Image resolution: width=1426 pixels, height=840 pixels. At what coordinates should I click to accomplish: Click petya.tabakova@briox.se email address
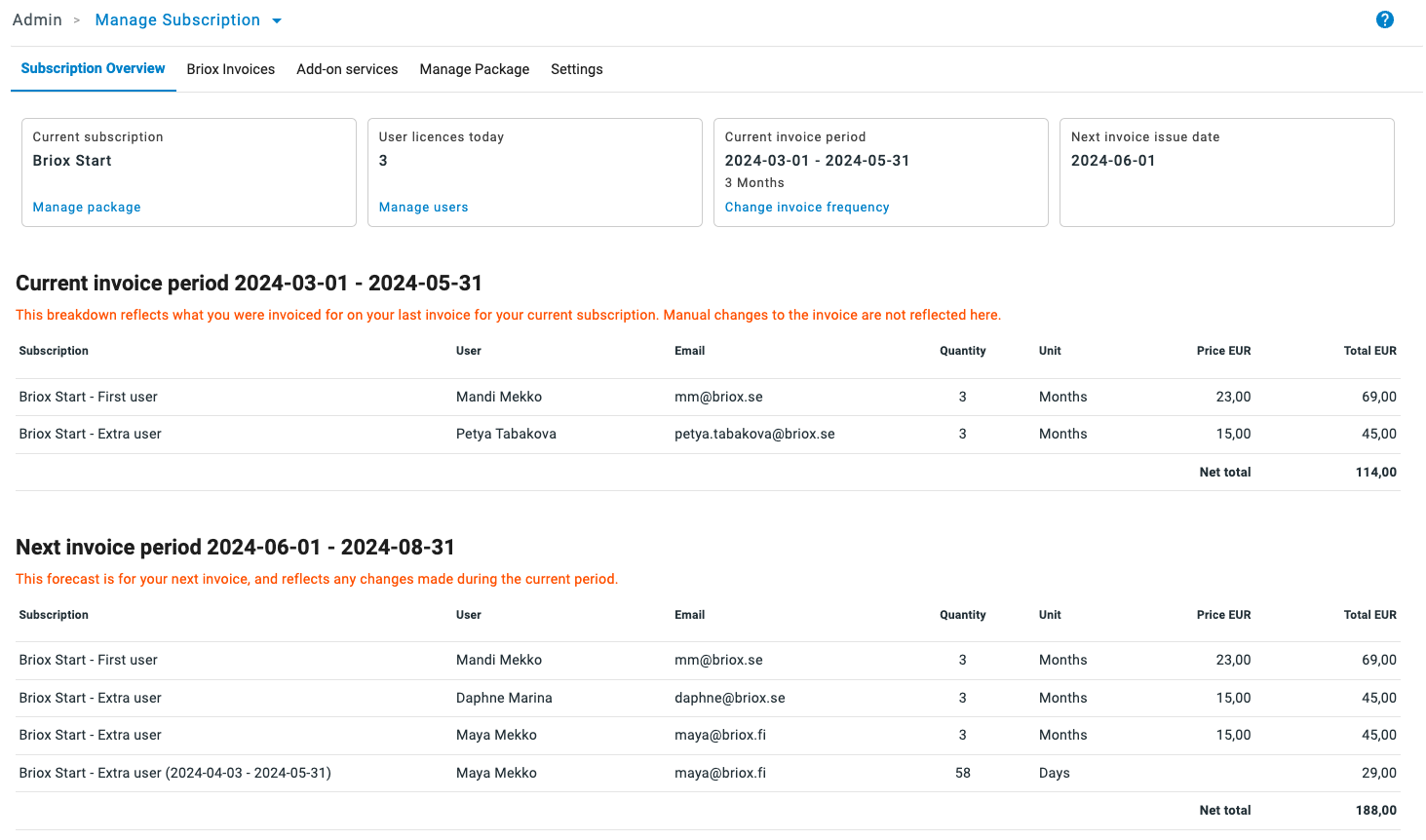[756, 434]
